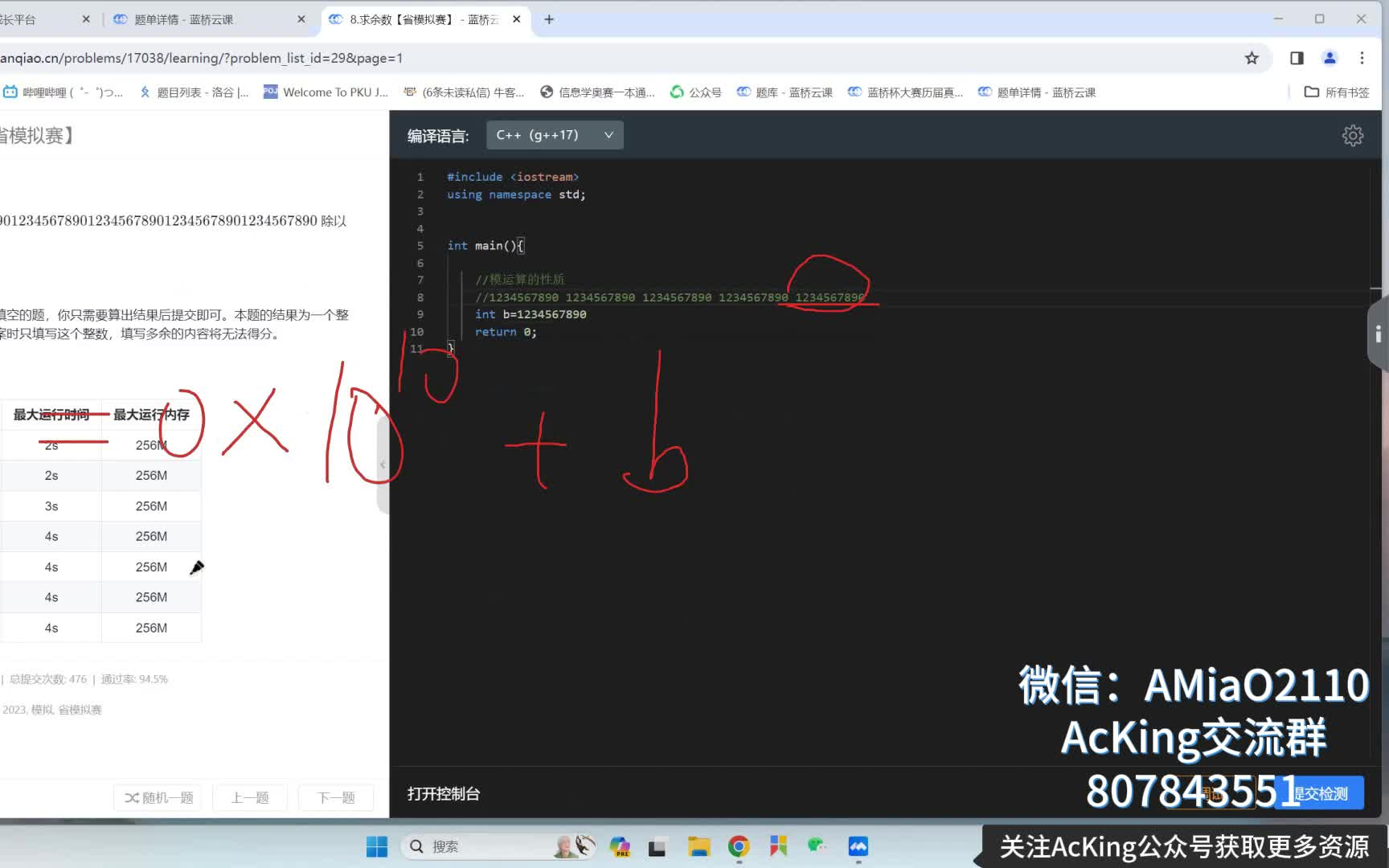Click the 打开控制台 console button
This screenshot has height=868, width=1389.
click(x=444, y=794)
